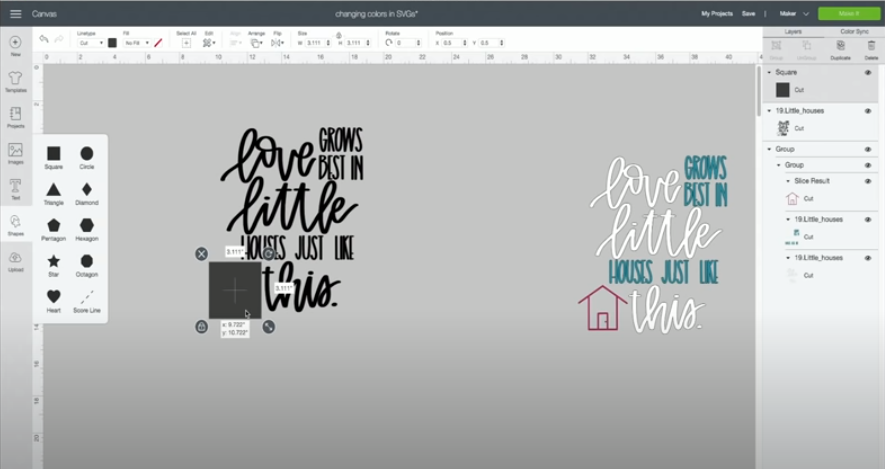The image size is (885, 469).
Task: Collapse the Square layer entry
Action: pyautogui.click(x=769, y=72)
